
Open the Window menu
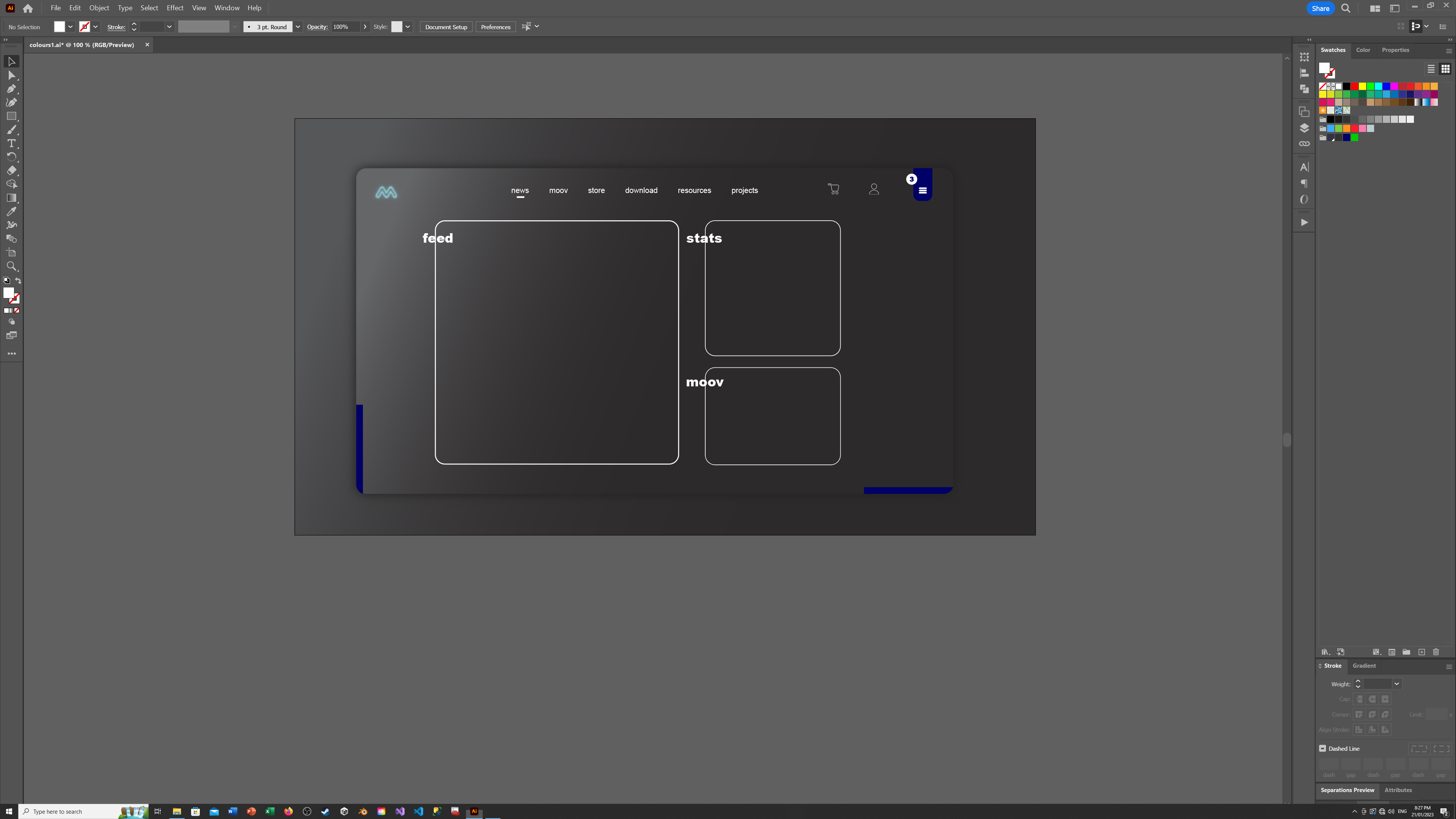coord(227,8)
